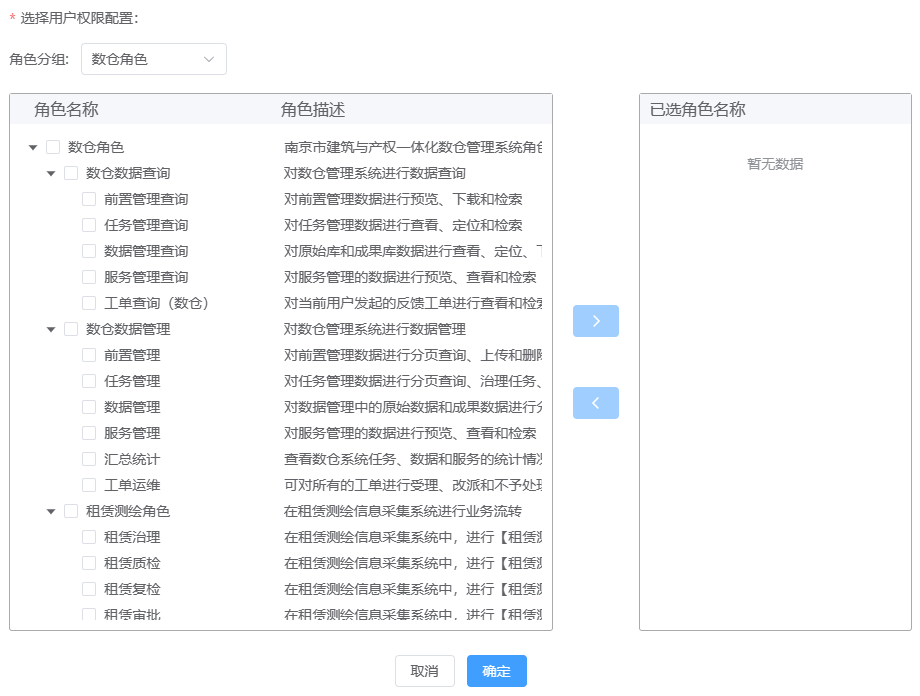Screen dimensions: 920x696
Task: Enable the 汇总统计 checkbox
Action: 88,458
